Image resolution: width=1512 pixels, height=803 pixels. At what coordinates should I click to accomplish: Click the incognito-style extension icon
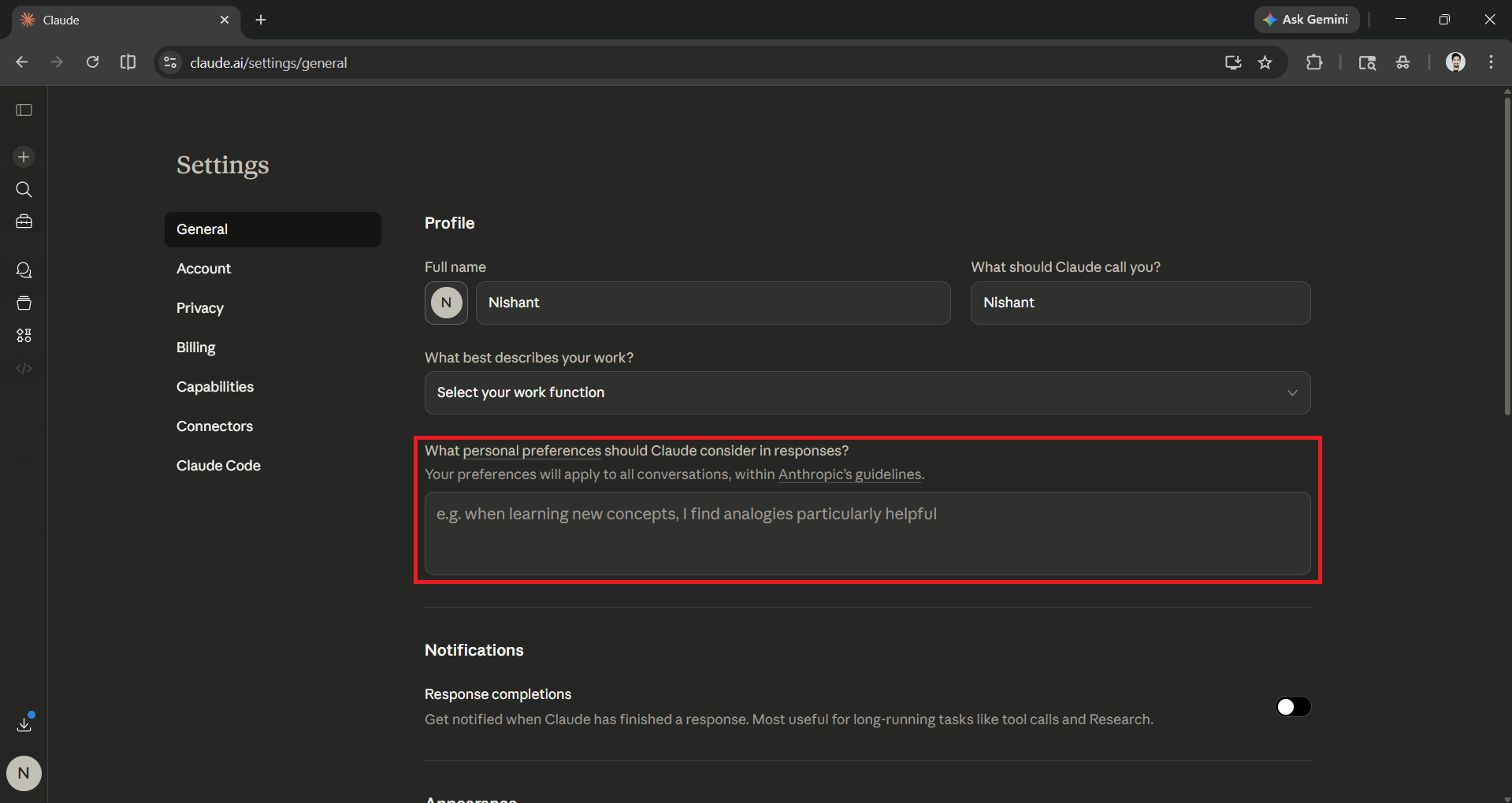point(1402,62)
